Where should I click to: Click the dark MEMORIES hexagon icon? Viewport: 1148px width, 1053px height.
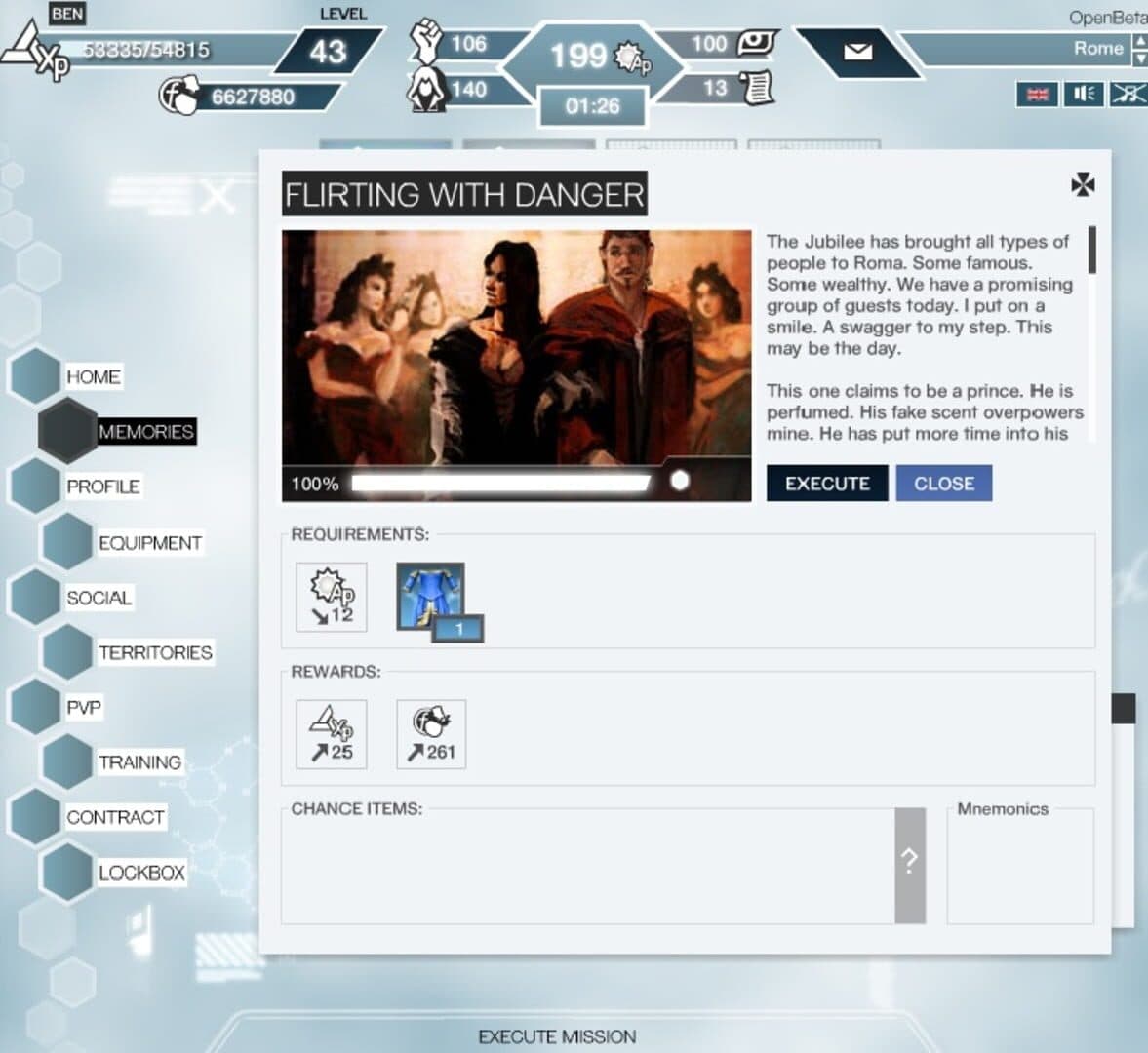tap(67, 431)
